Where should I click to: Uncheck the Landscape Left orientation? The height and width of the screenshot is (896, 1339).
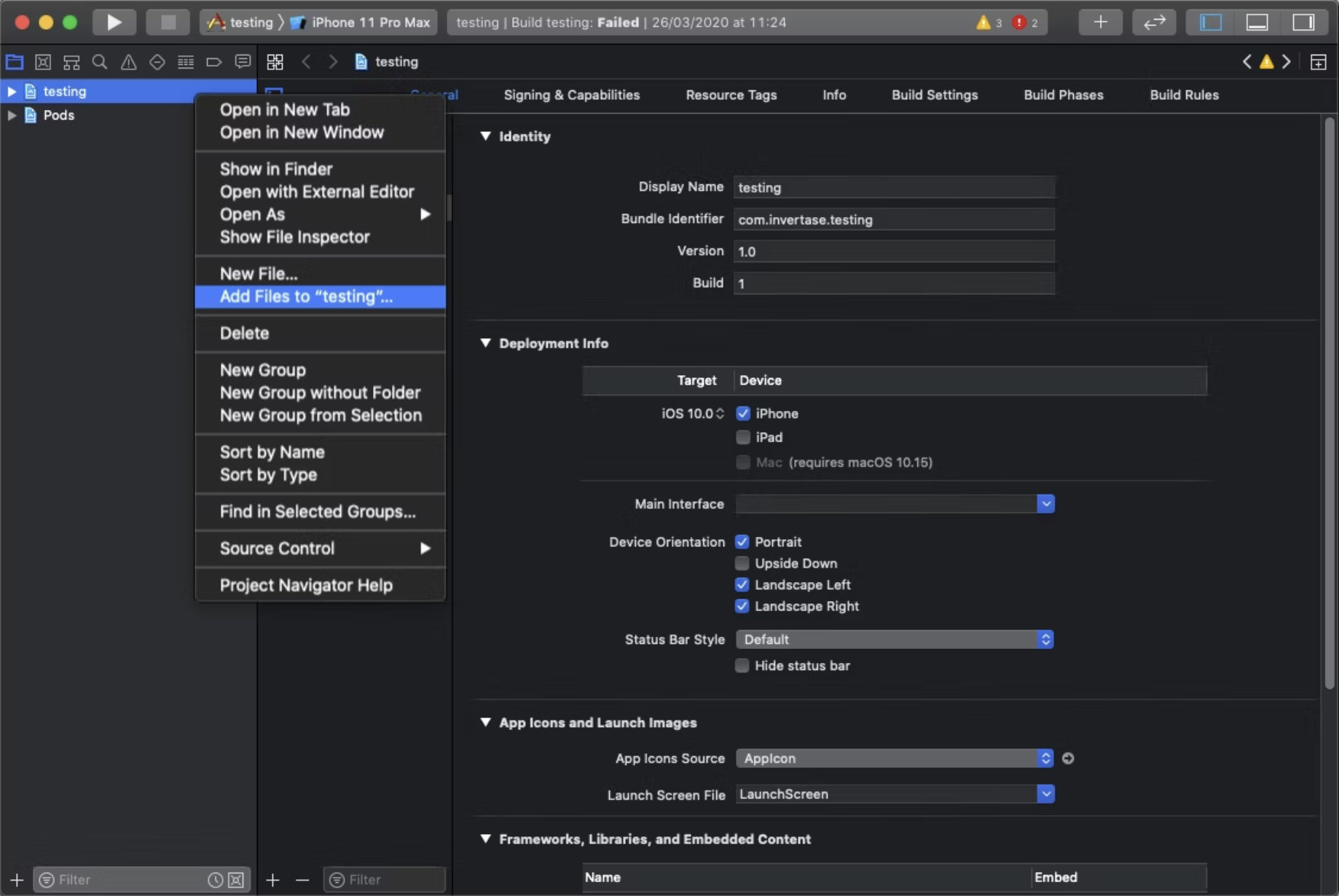[742, 584]
